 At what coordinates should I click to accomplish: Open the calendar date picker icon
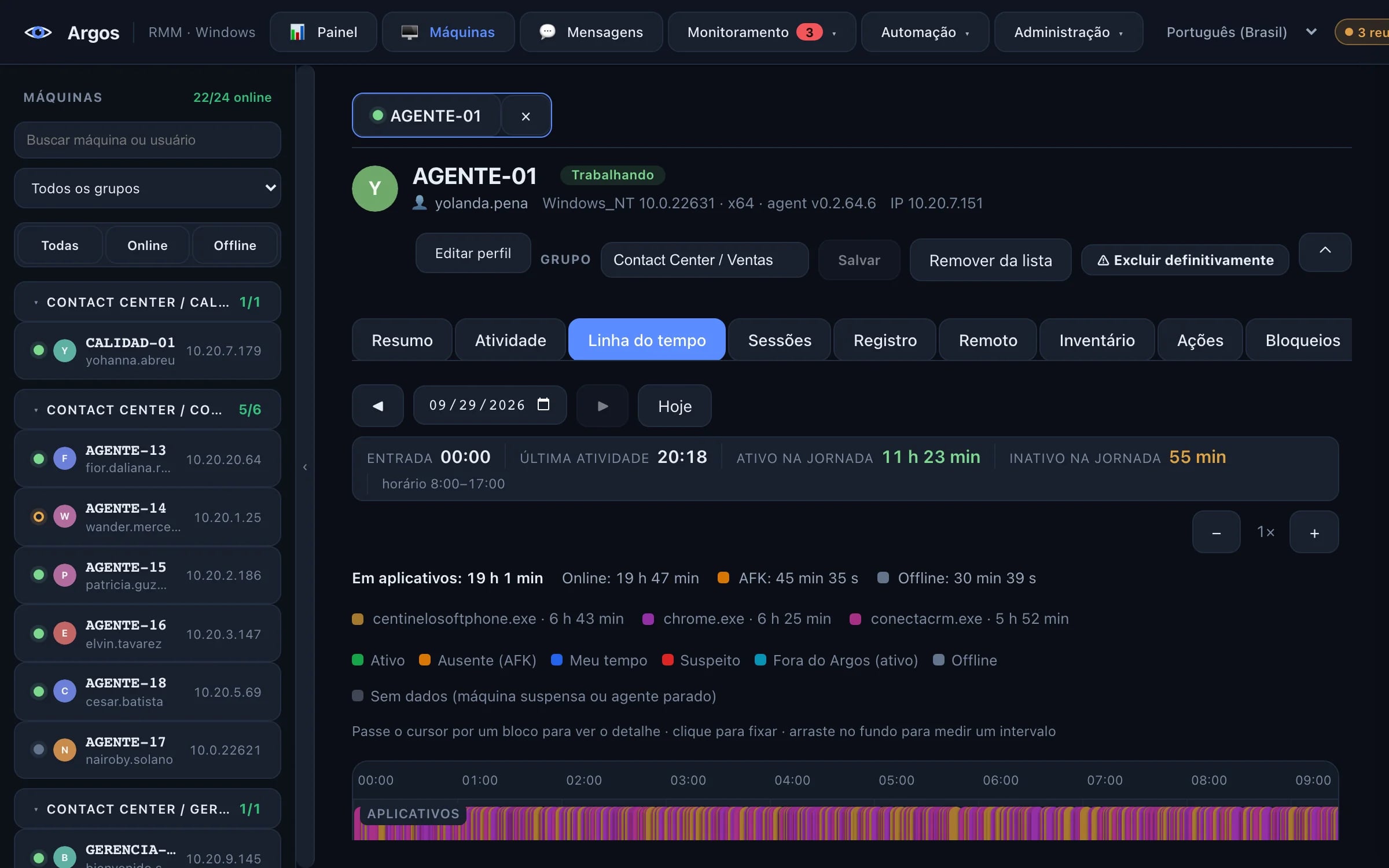click(x=543, y=404)
